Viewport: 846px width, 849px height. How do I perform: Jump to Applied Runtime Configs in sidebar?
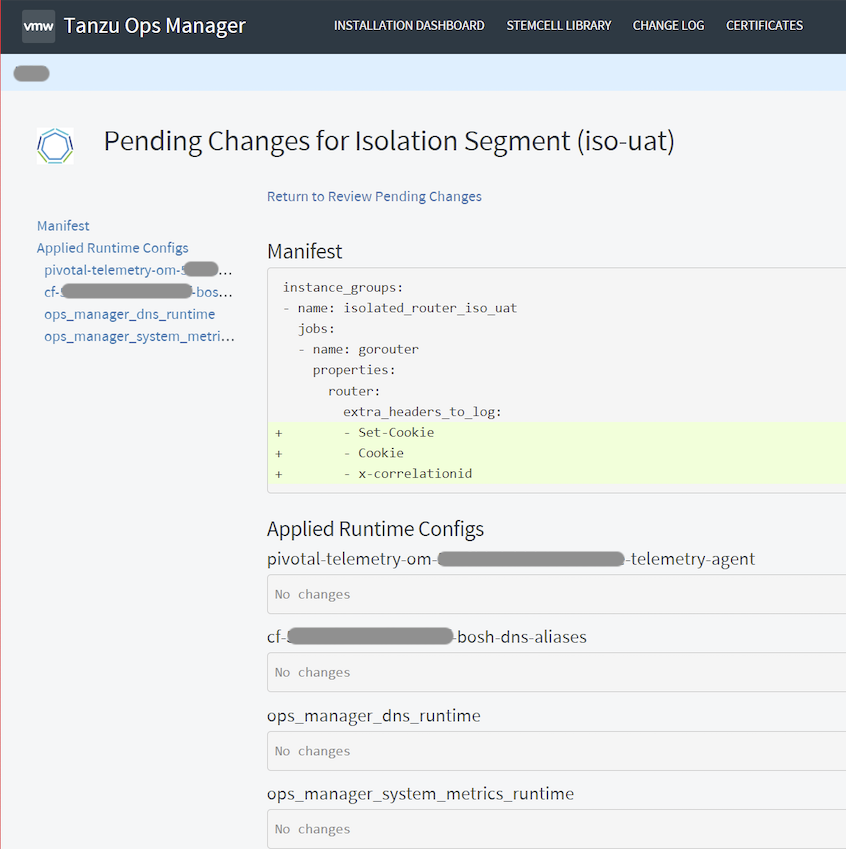(x=113, y=248)
